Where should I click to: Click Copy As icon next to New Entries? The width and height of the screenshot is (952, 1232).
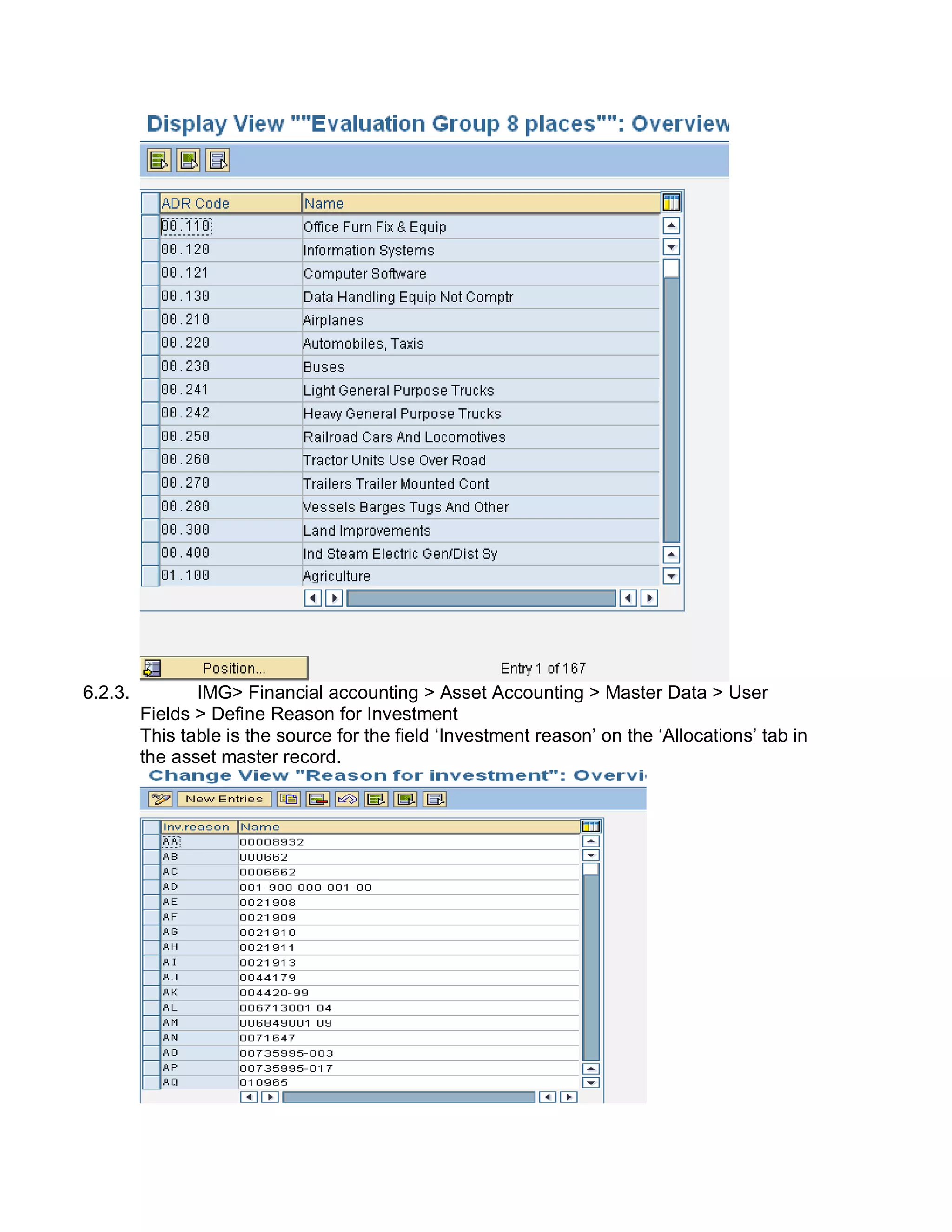289,799
